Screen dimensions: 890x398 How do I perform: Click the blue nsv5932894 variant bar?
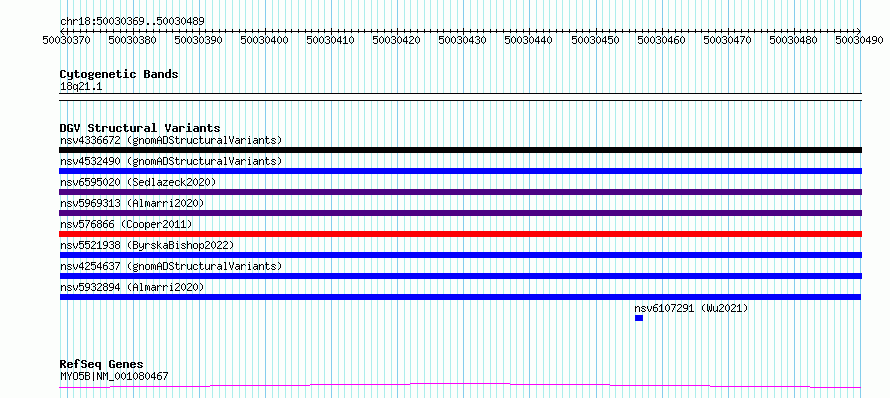tap(460, 297)
